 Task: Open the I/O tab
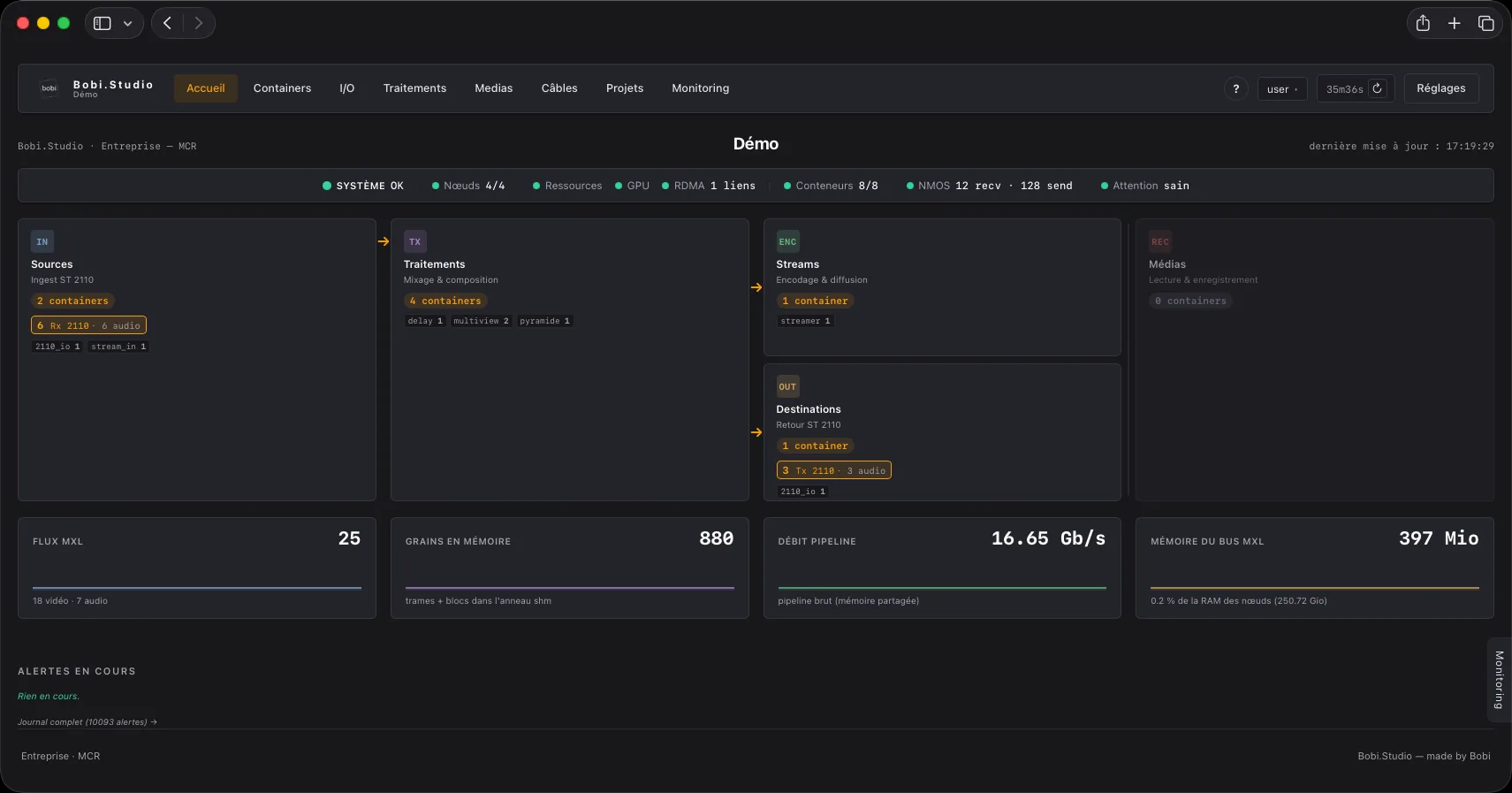tap(347, 88)
